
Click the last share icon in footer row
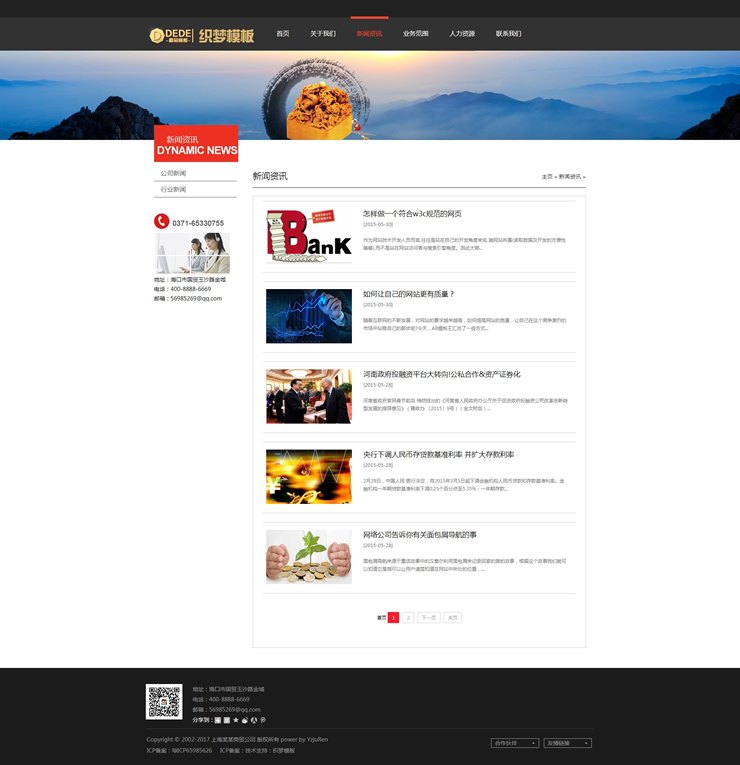point(263,720)
